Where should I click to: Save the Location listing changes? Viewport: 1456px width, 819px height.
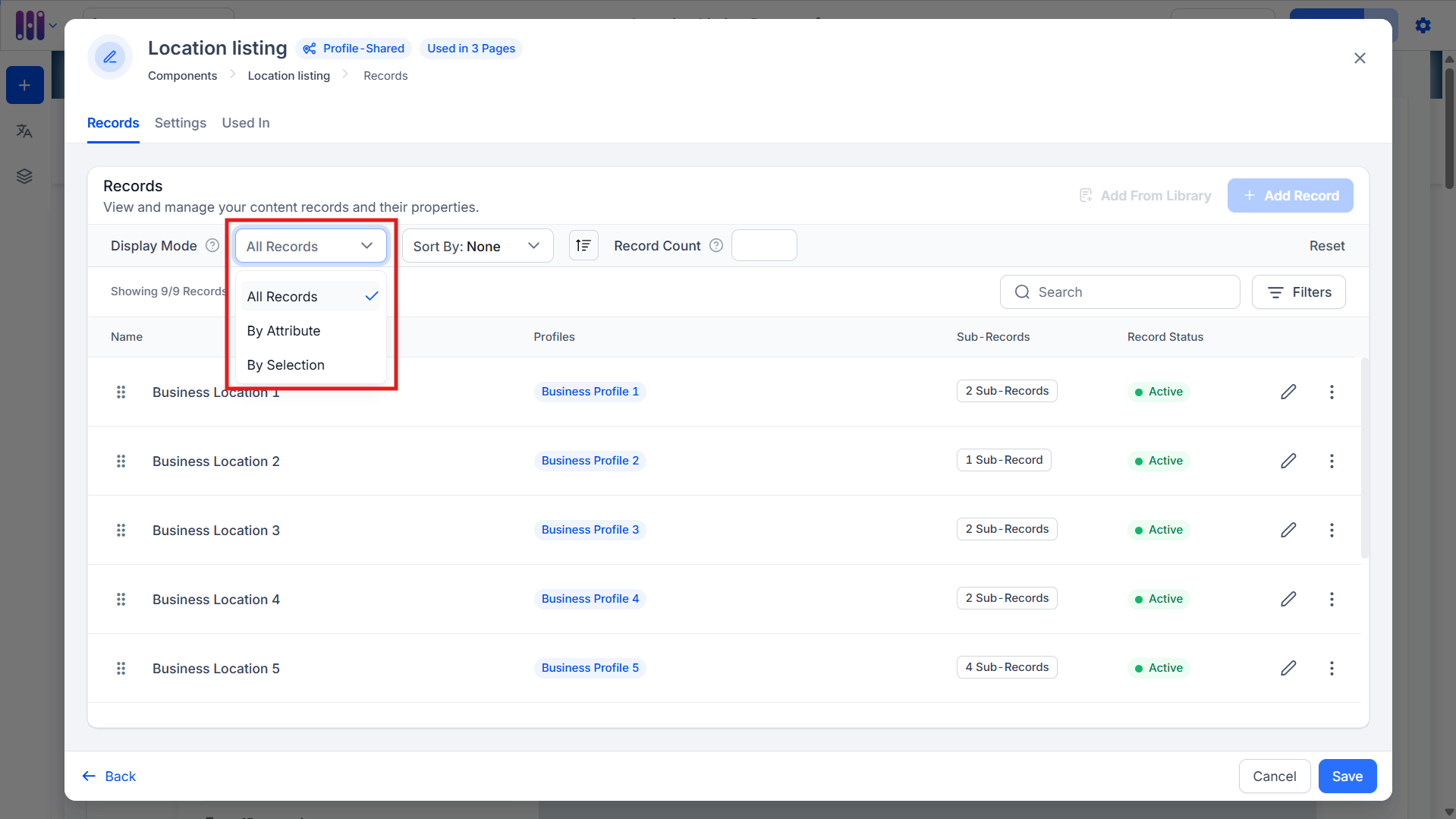pos(1348,776)
